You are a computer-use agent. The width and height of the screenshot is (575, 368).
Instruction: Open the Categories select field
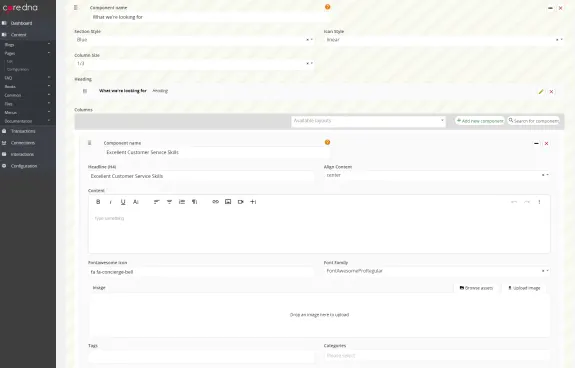(436, 356)
